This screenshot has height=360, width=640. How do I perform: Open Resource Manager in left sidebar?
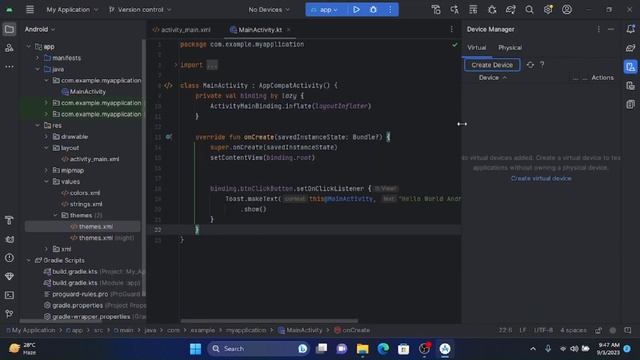click(9, 48)
